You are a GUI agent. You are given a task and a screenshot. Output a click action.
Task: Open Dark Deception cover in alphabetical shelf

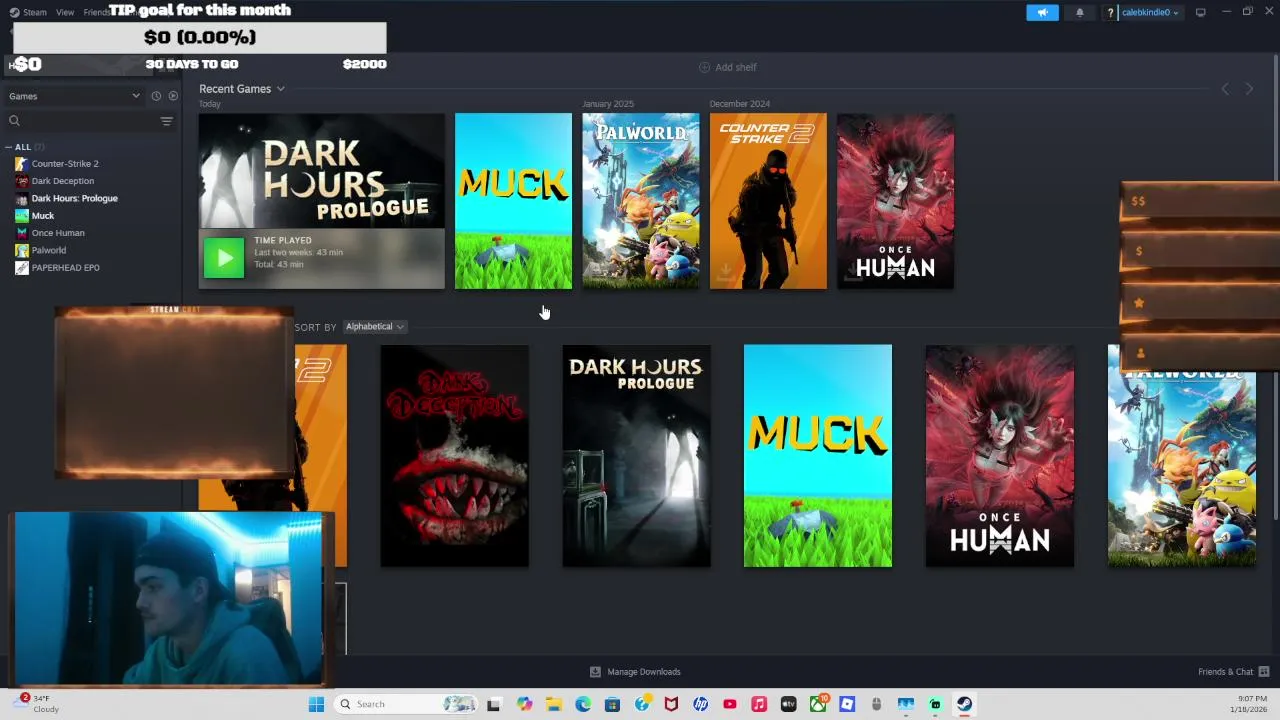pyautogui.click(x=455, y=456)
